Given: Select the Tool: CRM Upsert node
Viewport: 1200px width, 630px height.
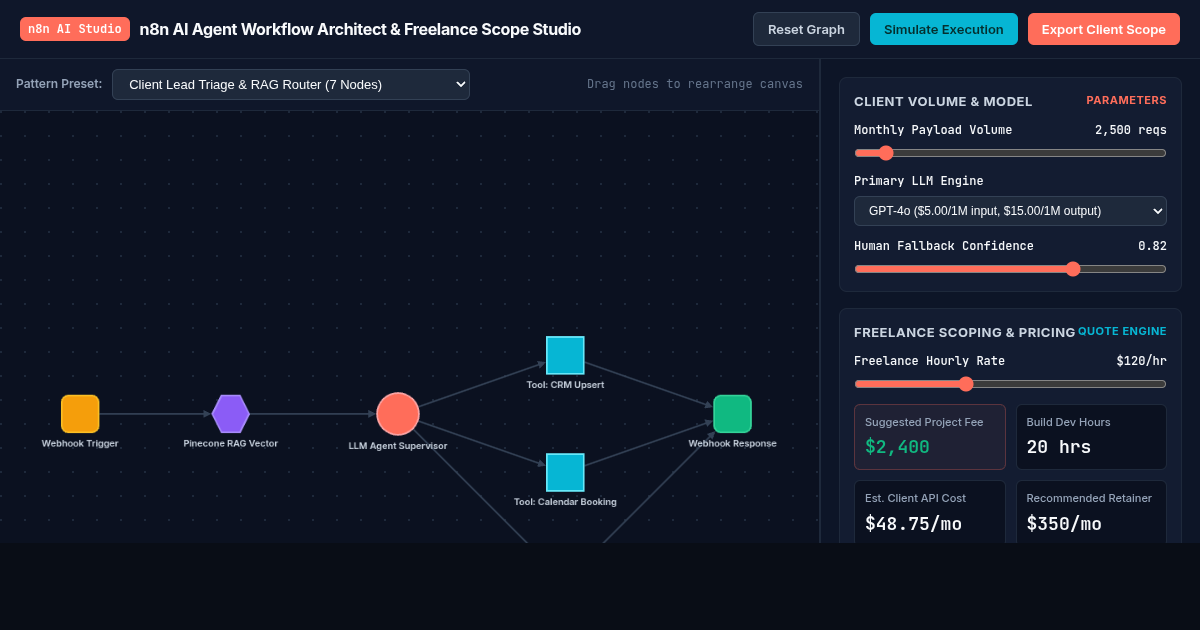Looking at the screenshot, I should pos(565,355).
